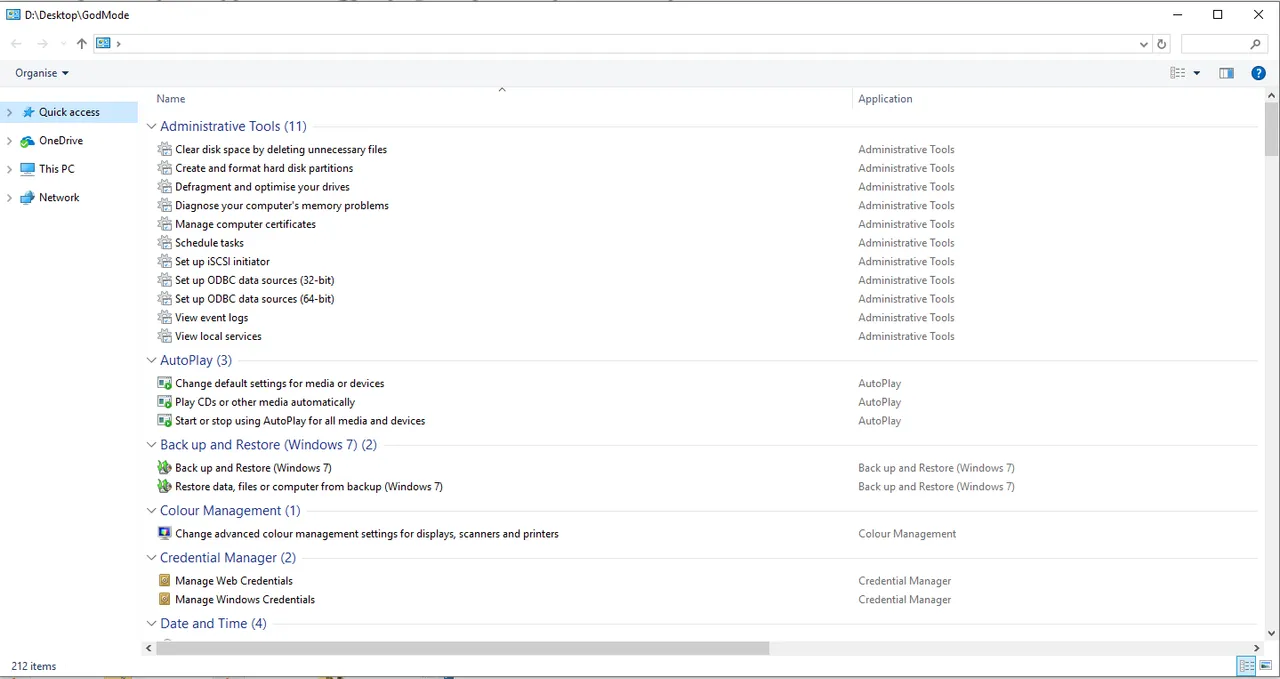Click the icon beside 'Diagnose your computer's memory problems'
The image size is (1280, 679).
click(165, 205)
